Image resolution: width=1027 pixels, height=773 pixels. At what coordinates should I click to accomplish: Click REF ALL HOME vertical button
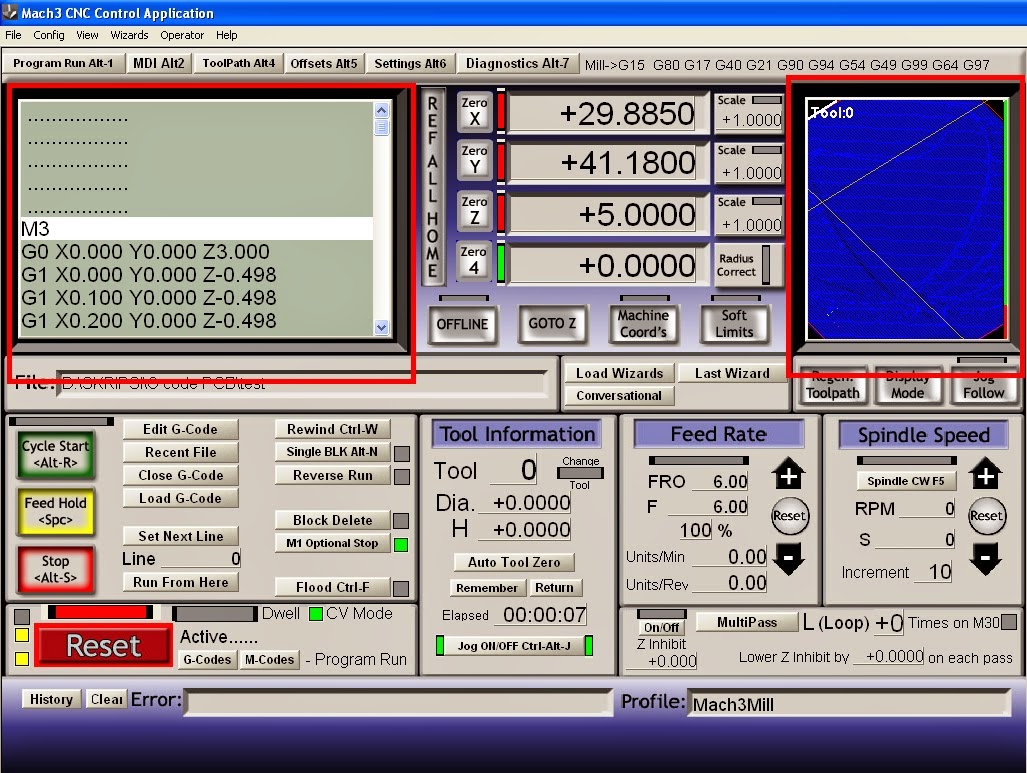point(432,187)
